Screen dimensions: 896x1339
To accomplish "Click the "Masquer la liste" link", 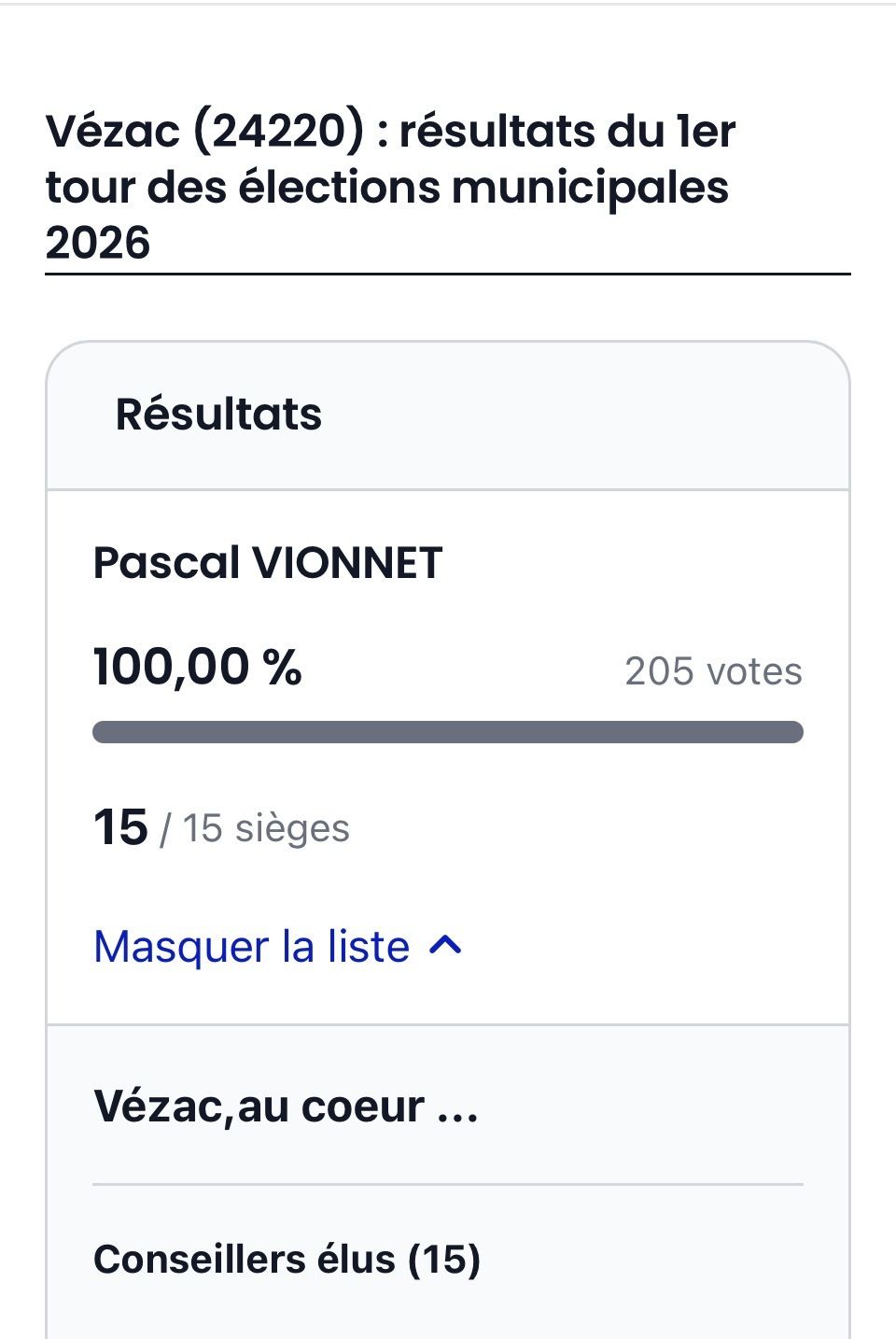I will tap(252, 947).
